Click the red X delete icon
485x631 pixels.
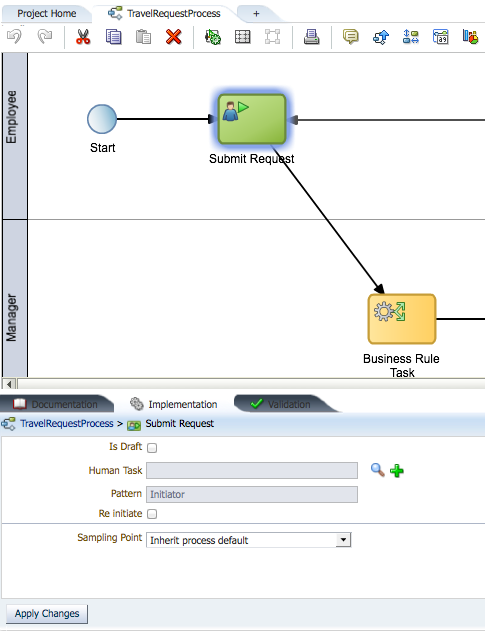pos(173,37)
